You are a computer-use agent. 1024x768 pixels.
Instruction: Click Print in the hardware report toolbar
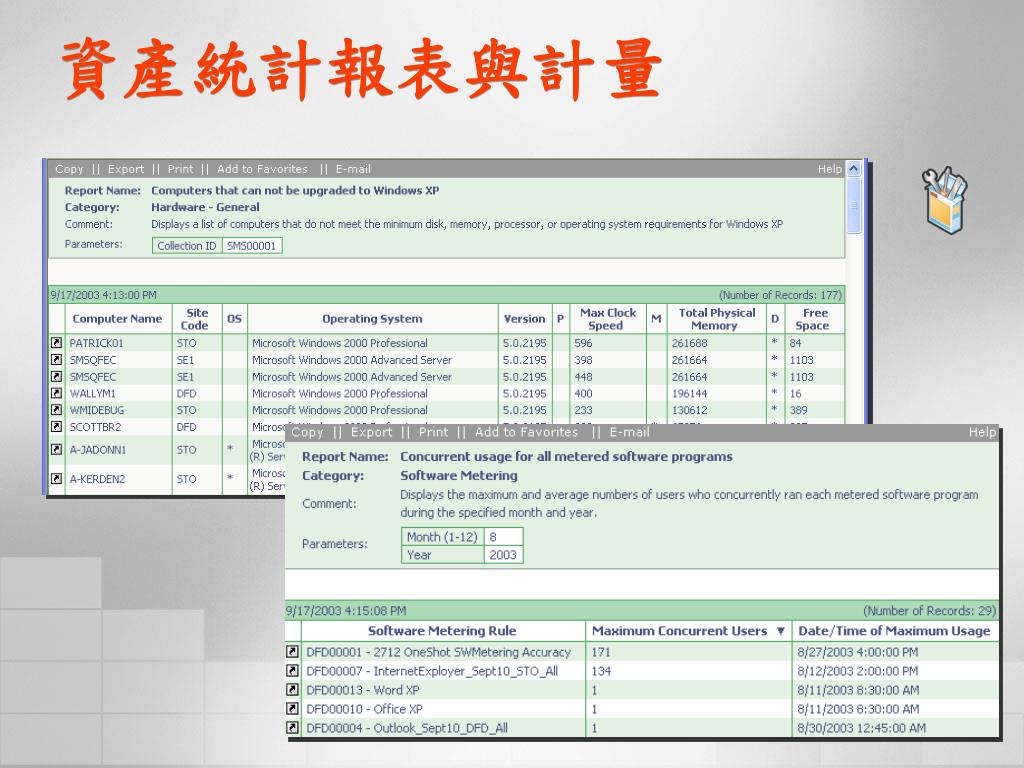(181, 169)
